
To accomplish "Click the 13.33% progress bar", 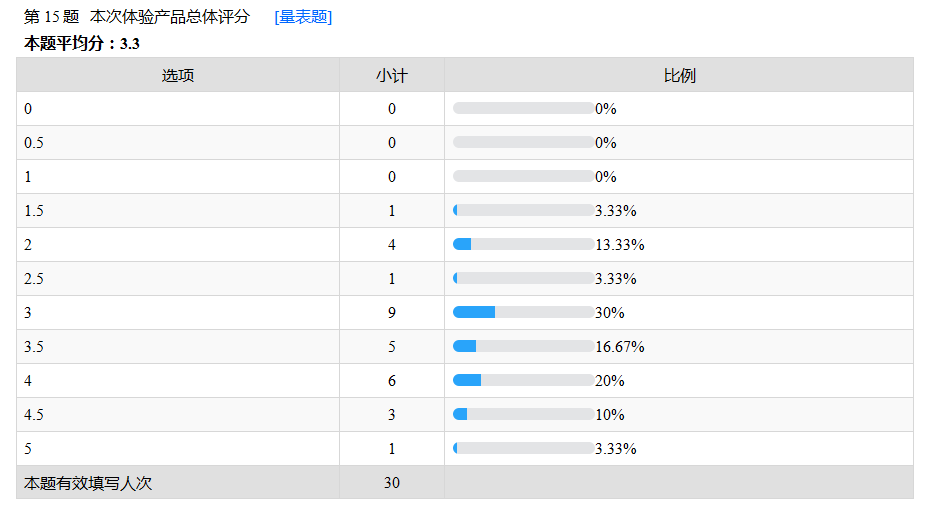I will coord(523,244).
